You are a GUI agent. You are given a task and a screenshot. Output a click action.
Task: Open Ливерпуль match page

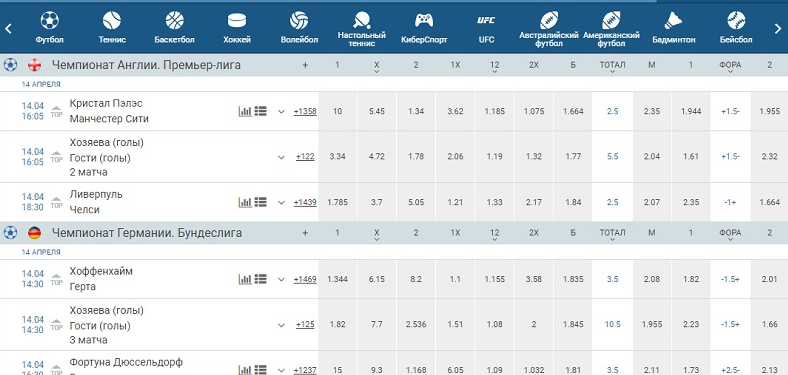tap(96, 195)
